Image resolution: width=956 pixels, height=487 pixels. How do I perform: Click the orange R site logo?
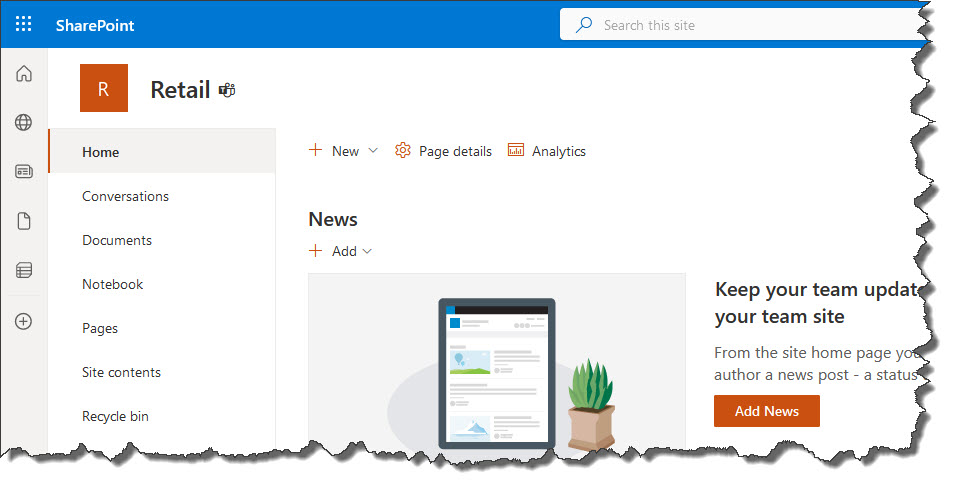point(104,88)
